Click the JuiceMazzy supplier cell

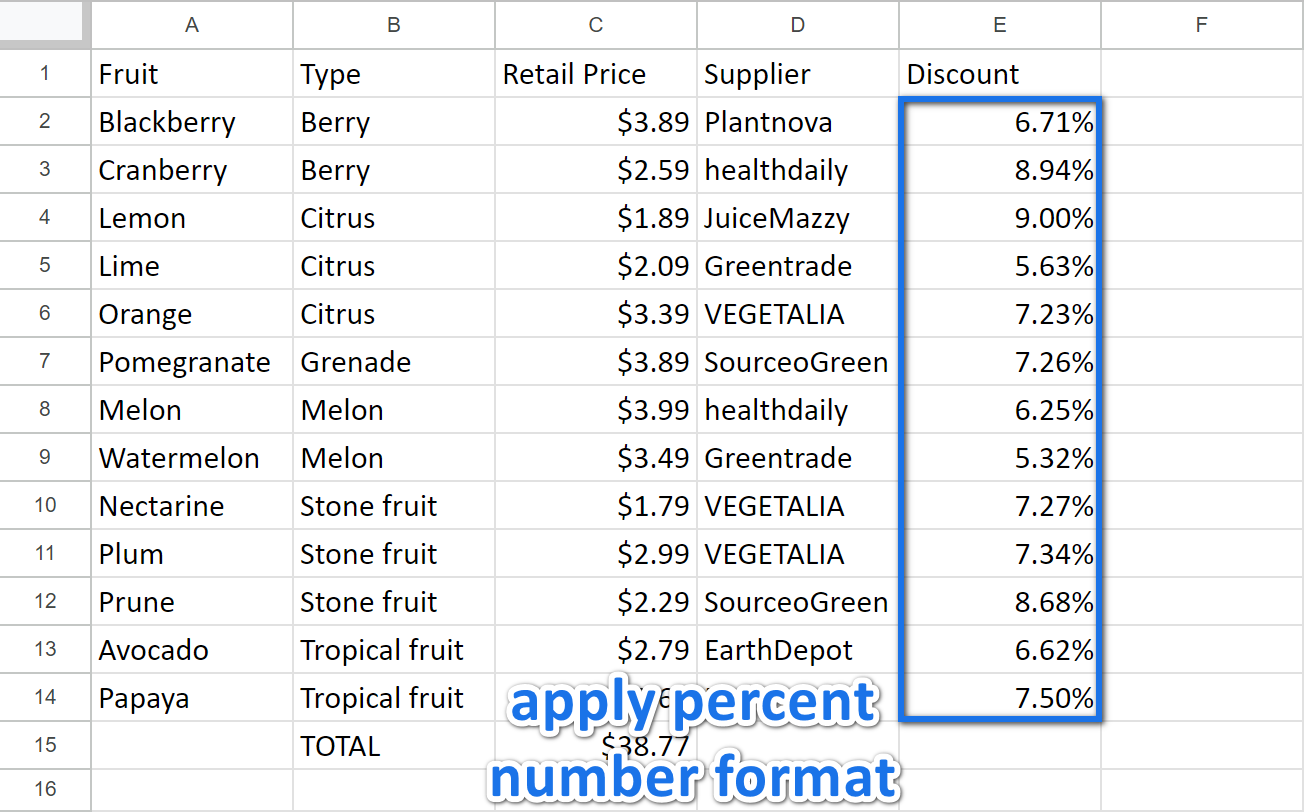coord(798,218)
